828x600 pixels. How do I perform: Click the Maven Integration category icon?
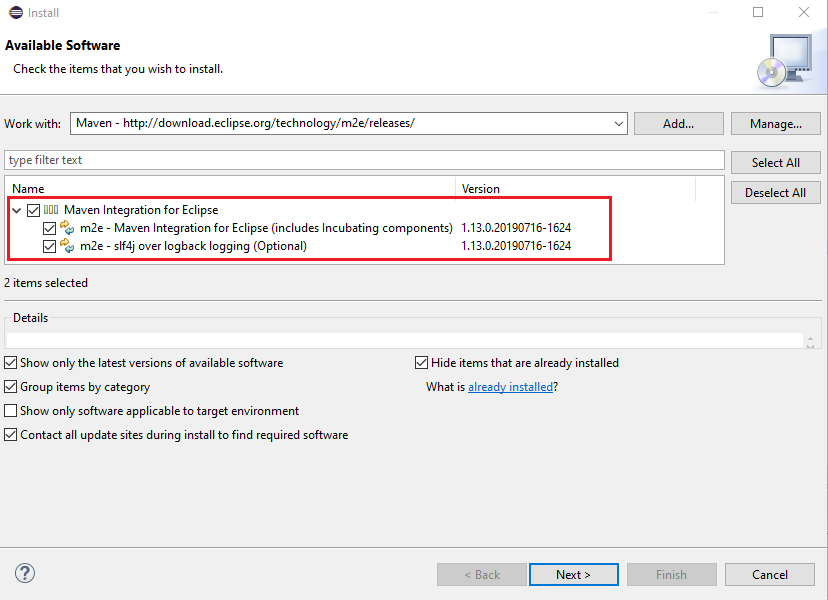coord(51,210)
